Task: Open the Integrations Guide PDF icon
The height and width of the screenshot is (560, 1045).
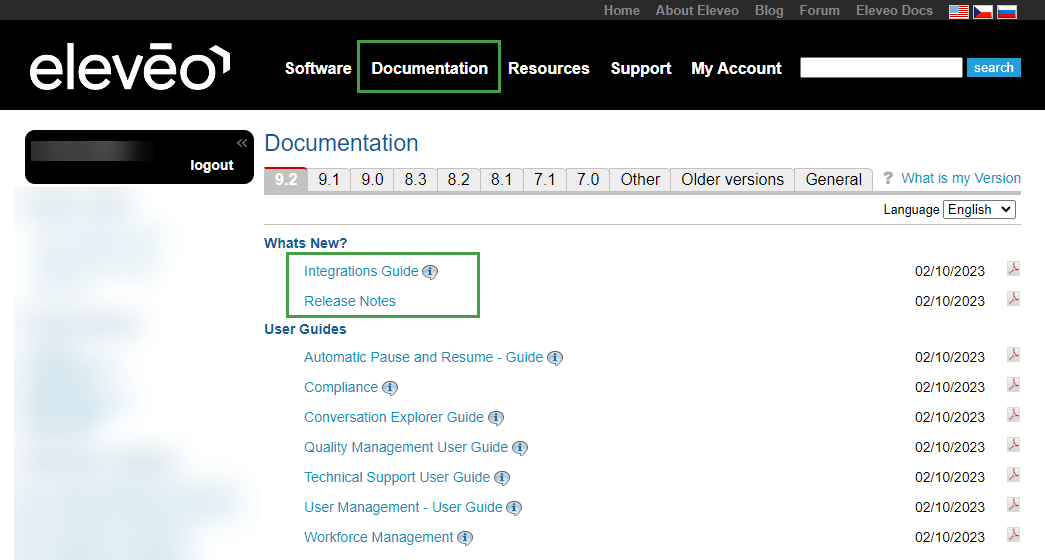Action: tap(1013, 269)
